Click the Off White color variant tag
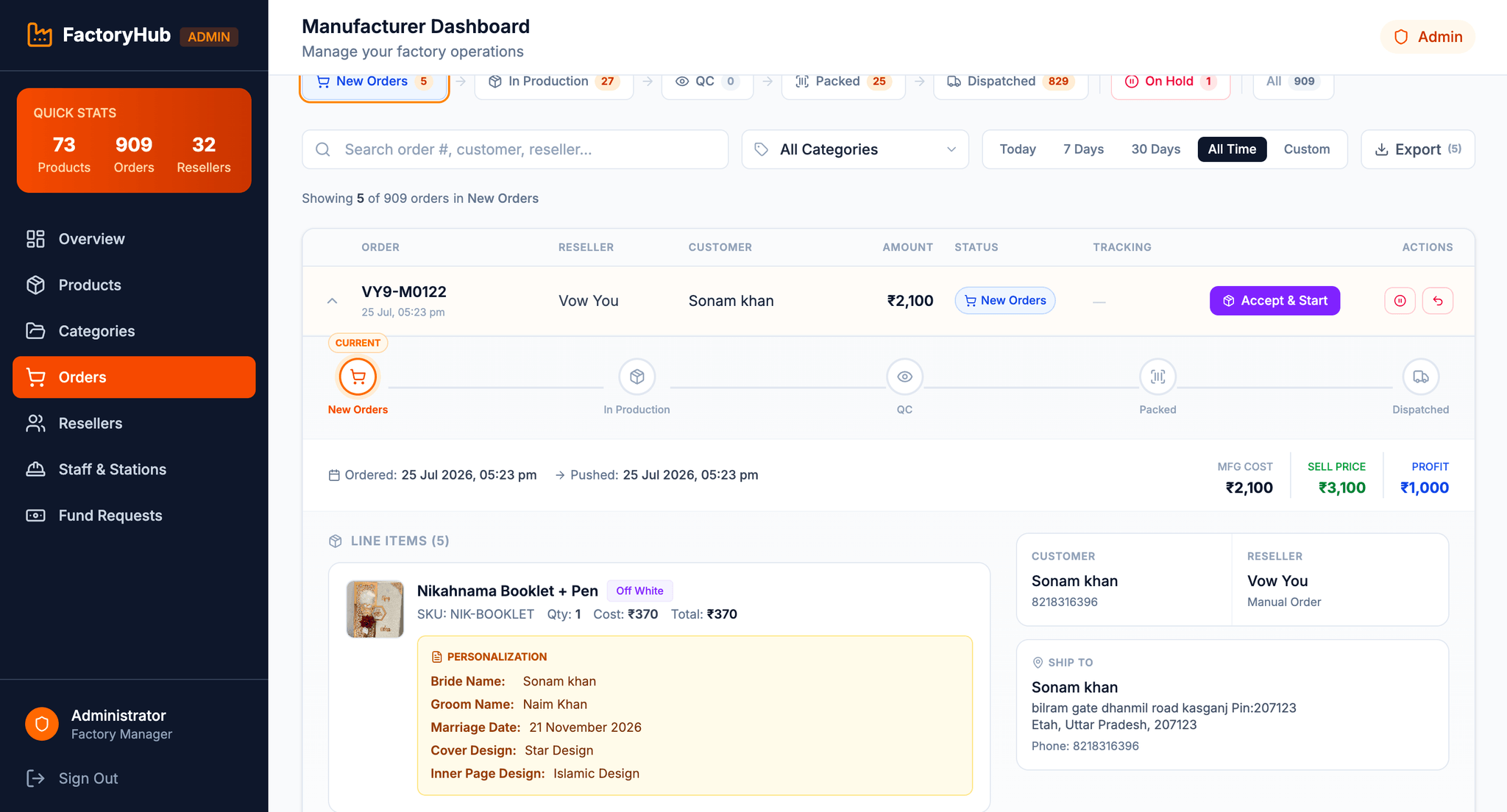Image resolution: width=1507 pixels, height=812 pixels. [639, 591]
